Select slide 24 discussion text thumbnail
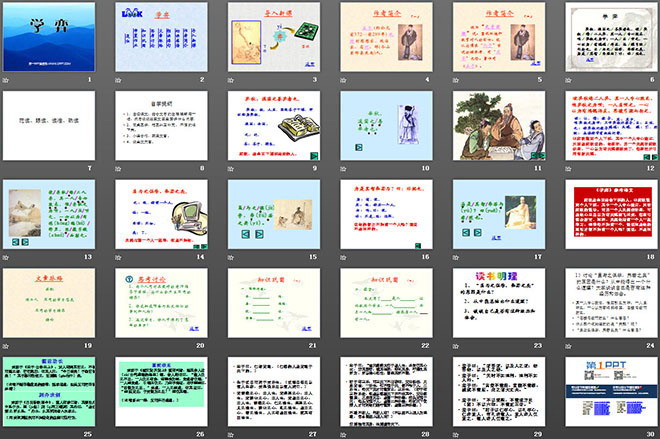The width and height of the screenshot is (660, 439). coord(612,303)
